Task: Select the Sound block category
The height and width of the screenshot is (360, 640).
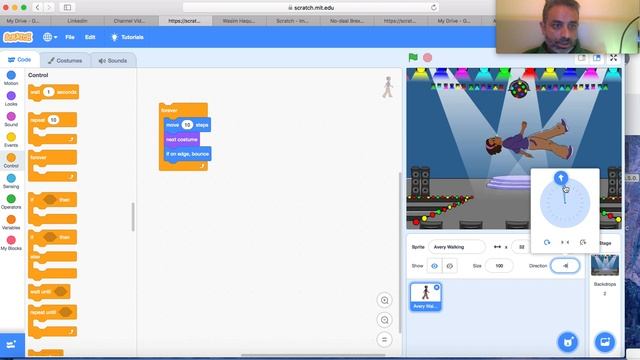Action: (x=11, y=119)
